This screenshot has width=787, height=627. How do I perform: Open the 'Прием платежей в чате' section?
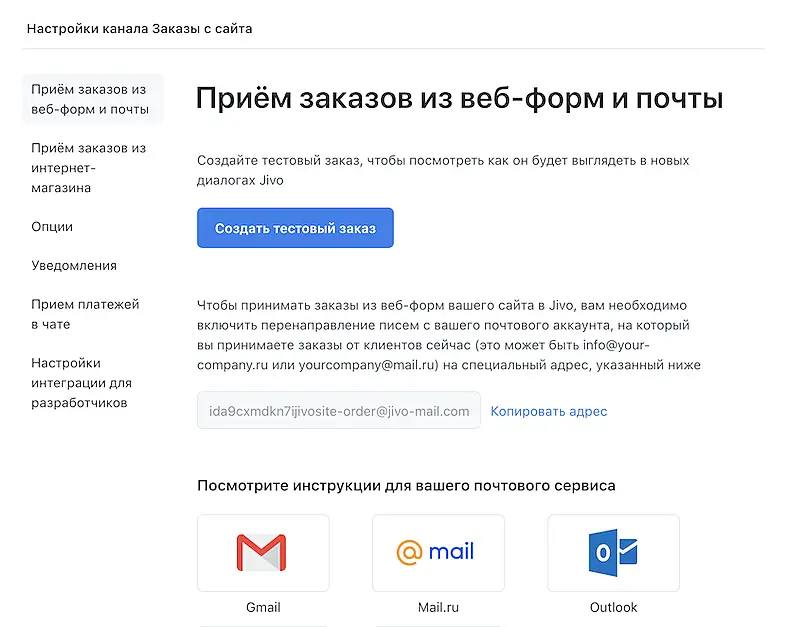pyautogui.click(x=85, y=314)
